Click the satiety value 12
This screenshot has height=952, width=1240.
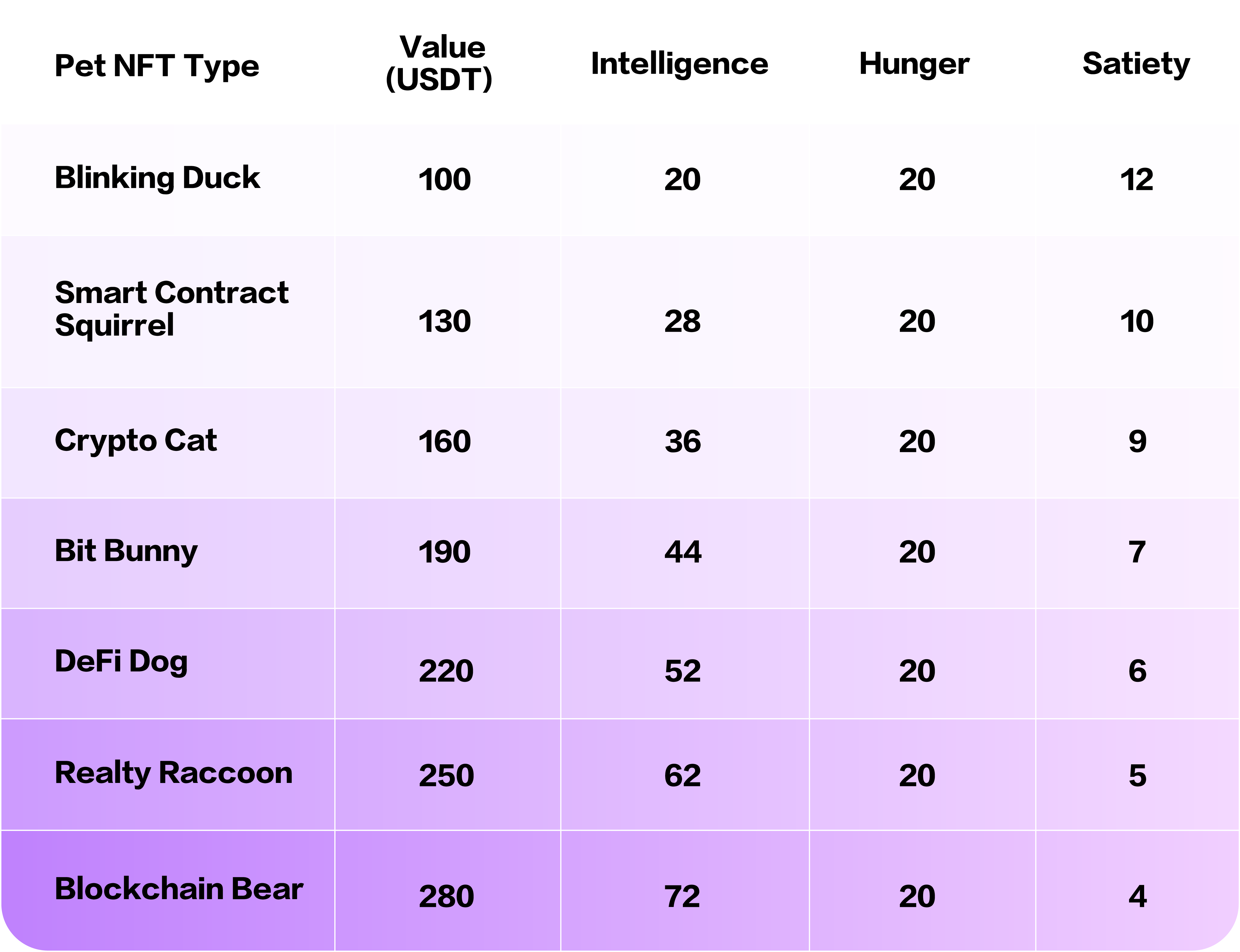[x=1136, y=180]
